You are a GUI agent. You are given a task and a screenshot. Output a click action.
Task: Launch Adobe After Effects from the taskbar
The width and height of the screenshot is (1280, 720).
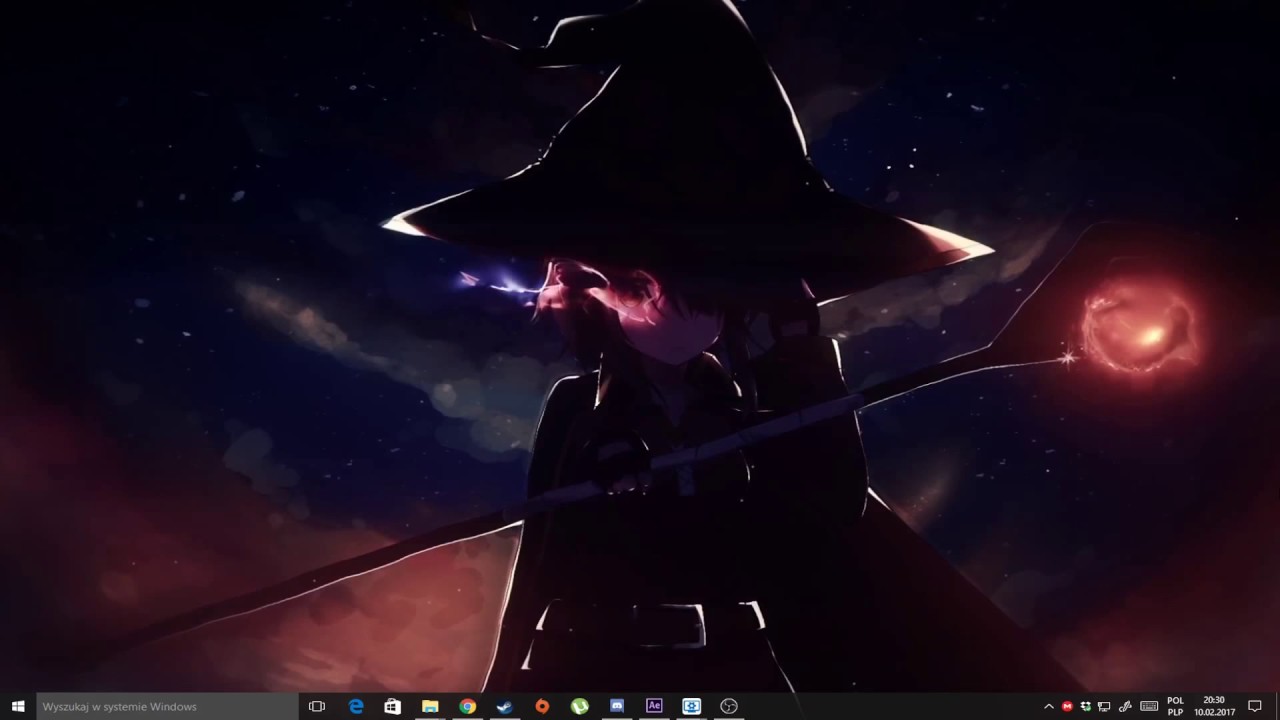click(x=654, y=706)
